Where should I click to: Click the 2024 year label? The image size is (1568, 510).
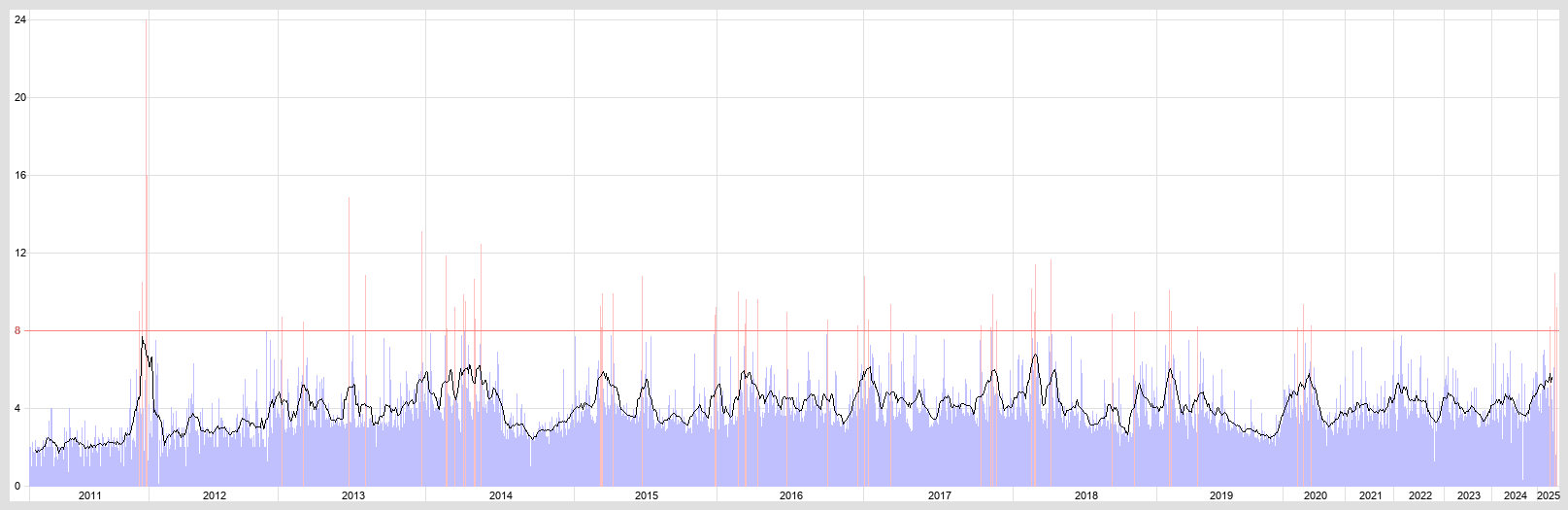pyautogui.click(x=1516, y=495)
